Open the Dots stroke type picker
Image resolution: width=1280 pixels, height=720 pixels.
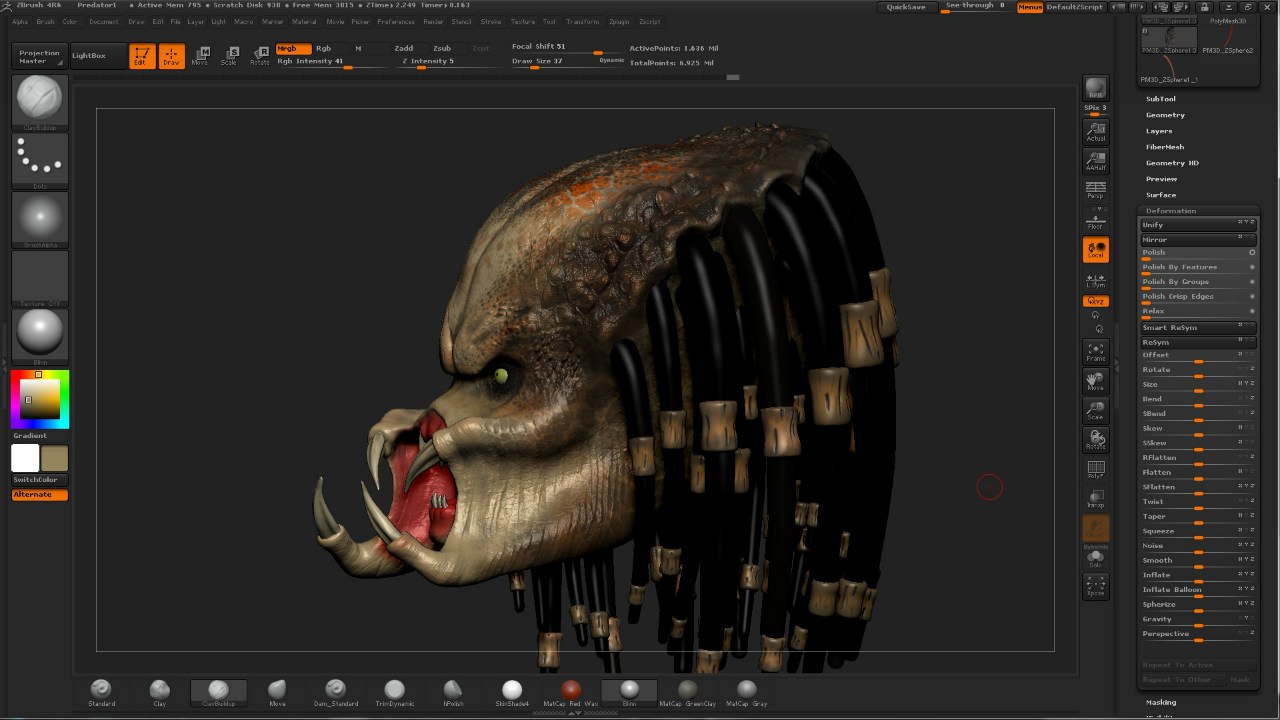click(40, 160)
